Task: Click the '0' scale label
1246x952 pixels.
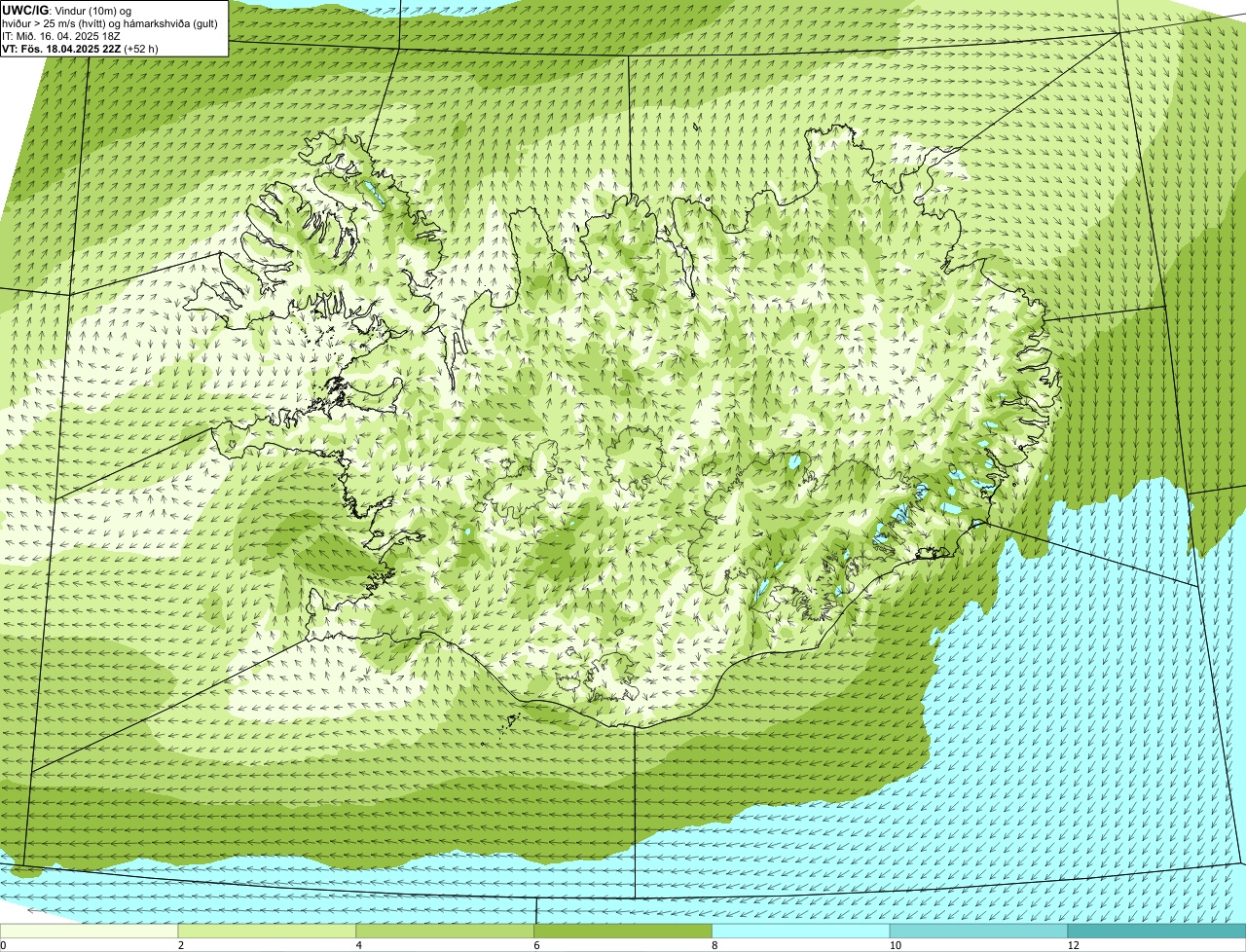Action: click(x=4, y=945)
